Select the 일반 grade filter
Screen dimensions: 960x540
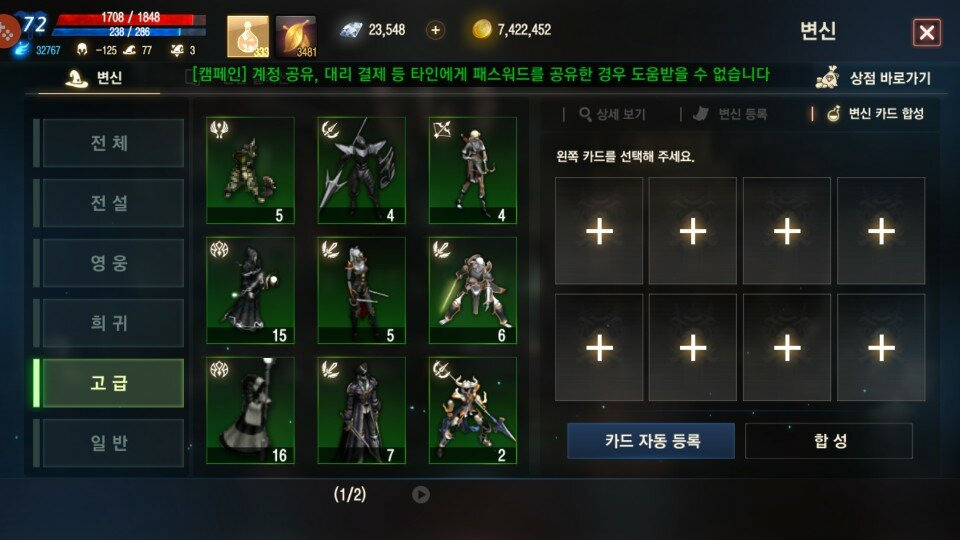click(113, 443)
